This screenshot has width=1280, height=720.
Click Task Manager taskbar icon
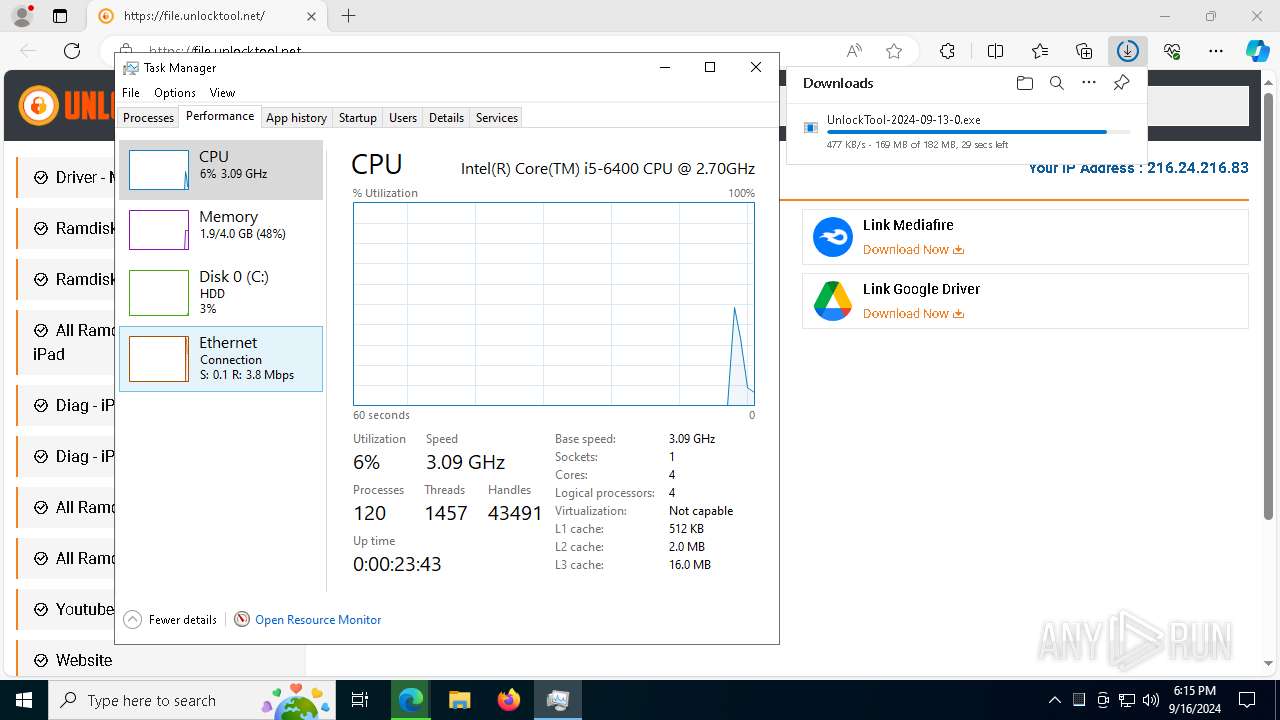[x=558, y=700]
